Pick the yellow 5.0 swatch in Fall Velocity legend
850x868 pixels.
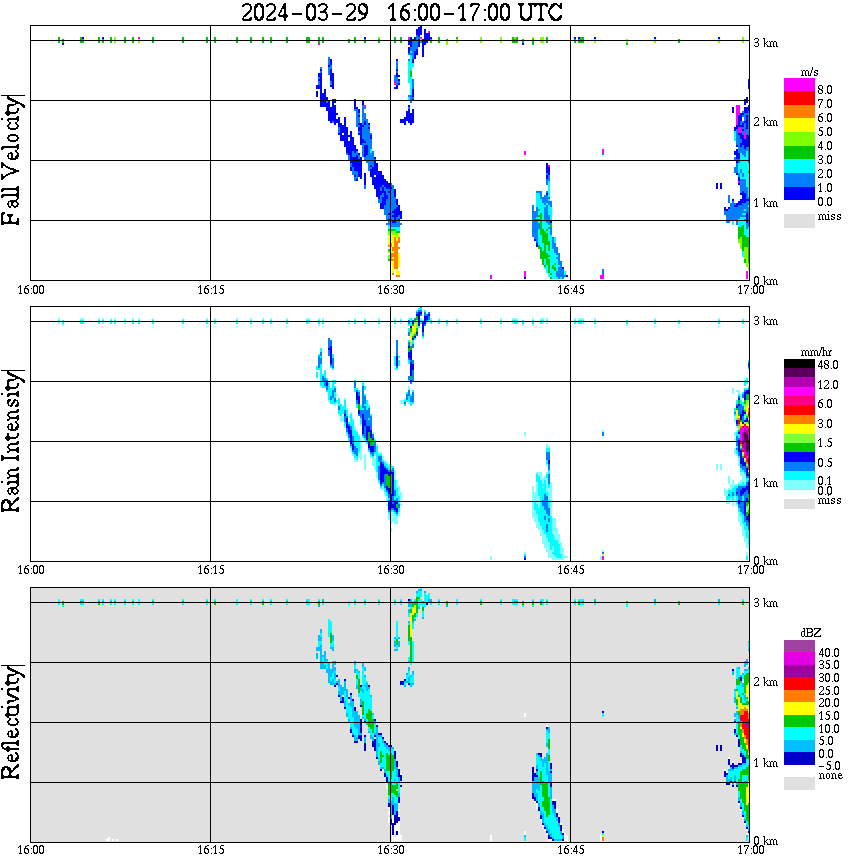pos(799,125)
